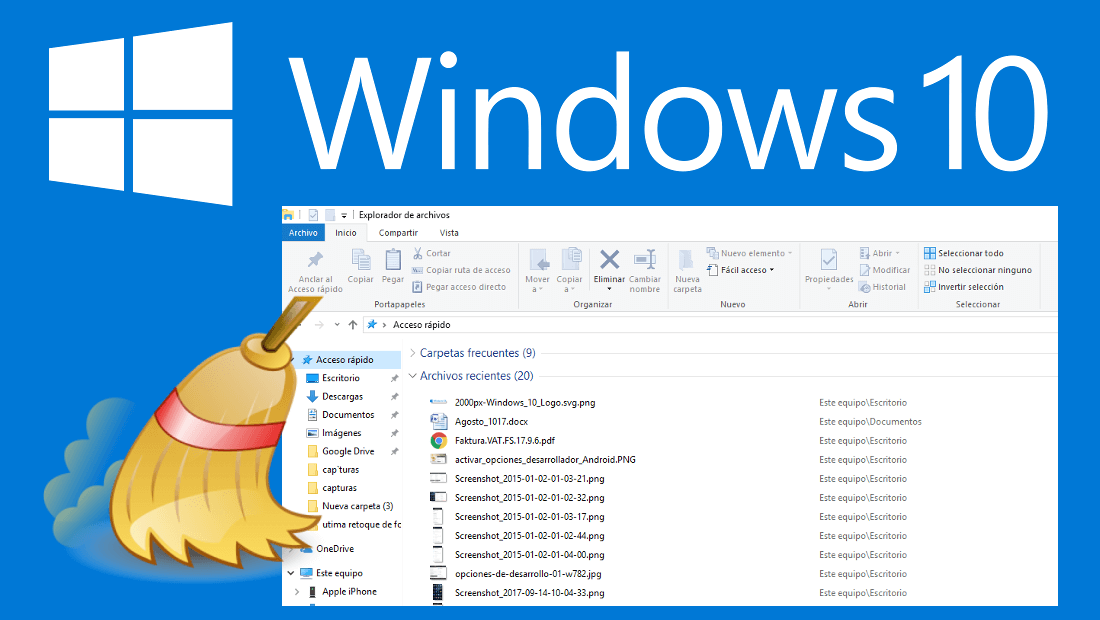This screenshot has height=620, width=1100.
Task: Open the capturas folder in sidebar
Action: click(x=340, y=487)
